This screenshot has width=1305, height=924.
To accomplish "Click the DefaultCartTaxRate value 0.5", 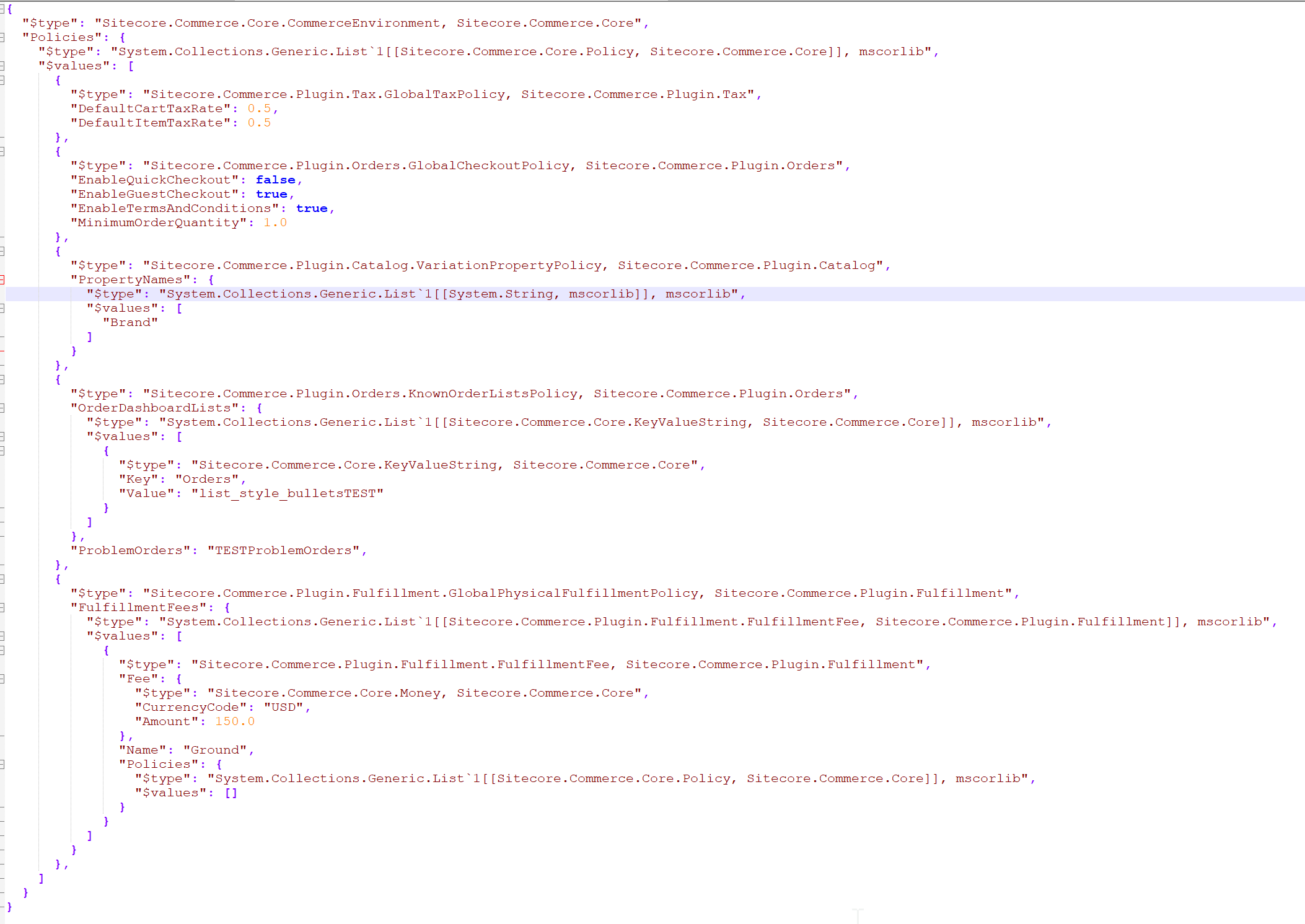I will tap(259, 108).
